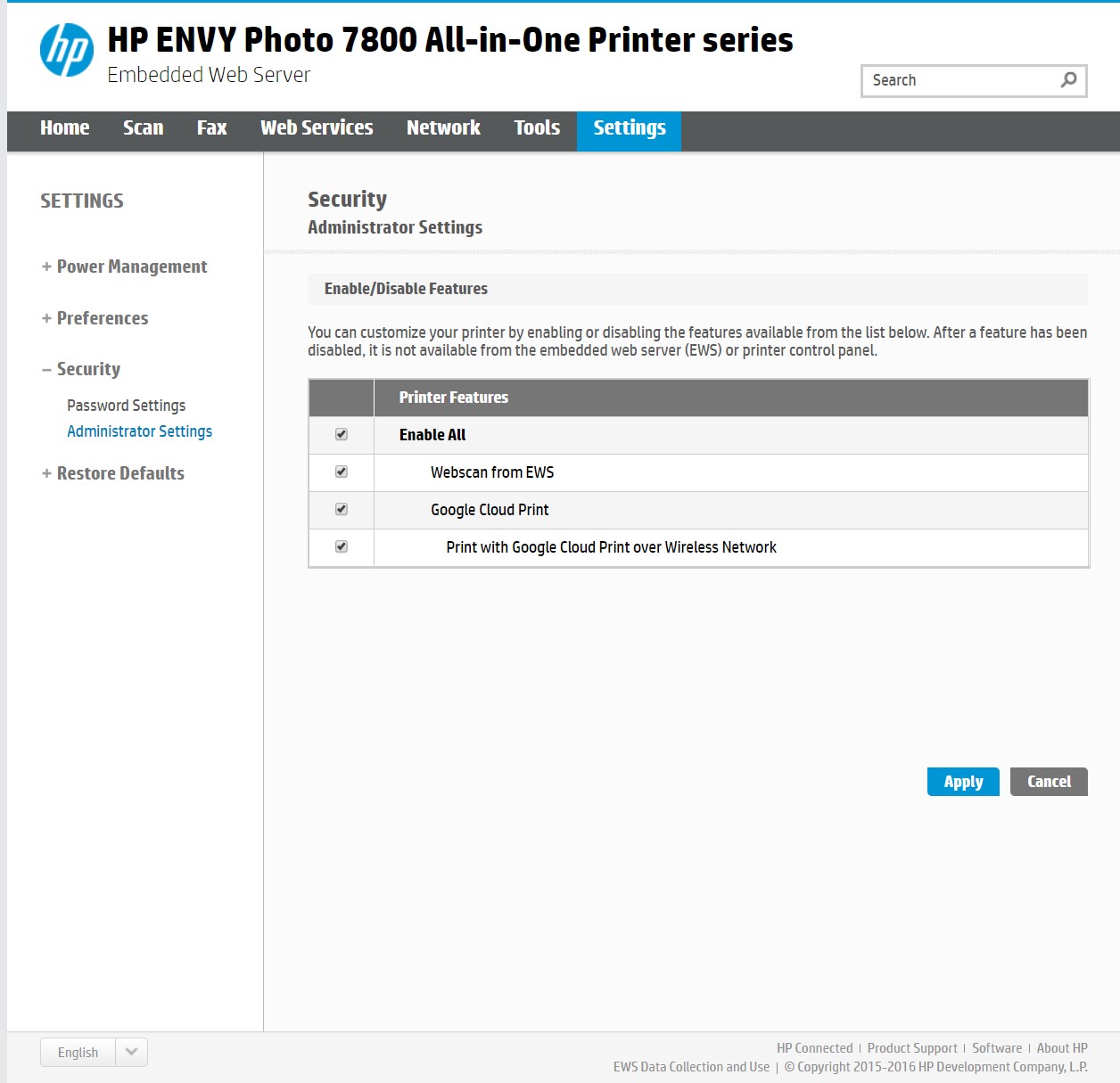Uncheck Print with Google Cloud Print over Wireless

click(342, 547)
